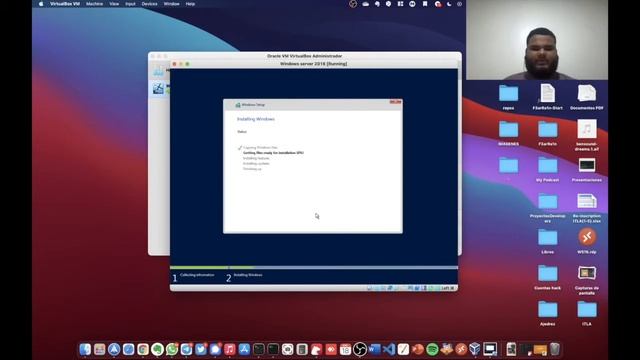Open PowerPoint from the Dock
This screenshot has height=360, width=640.
tap(418, 349)
